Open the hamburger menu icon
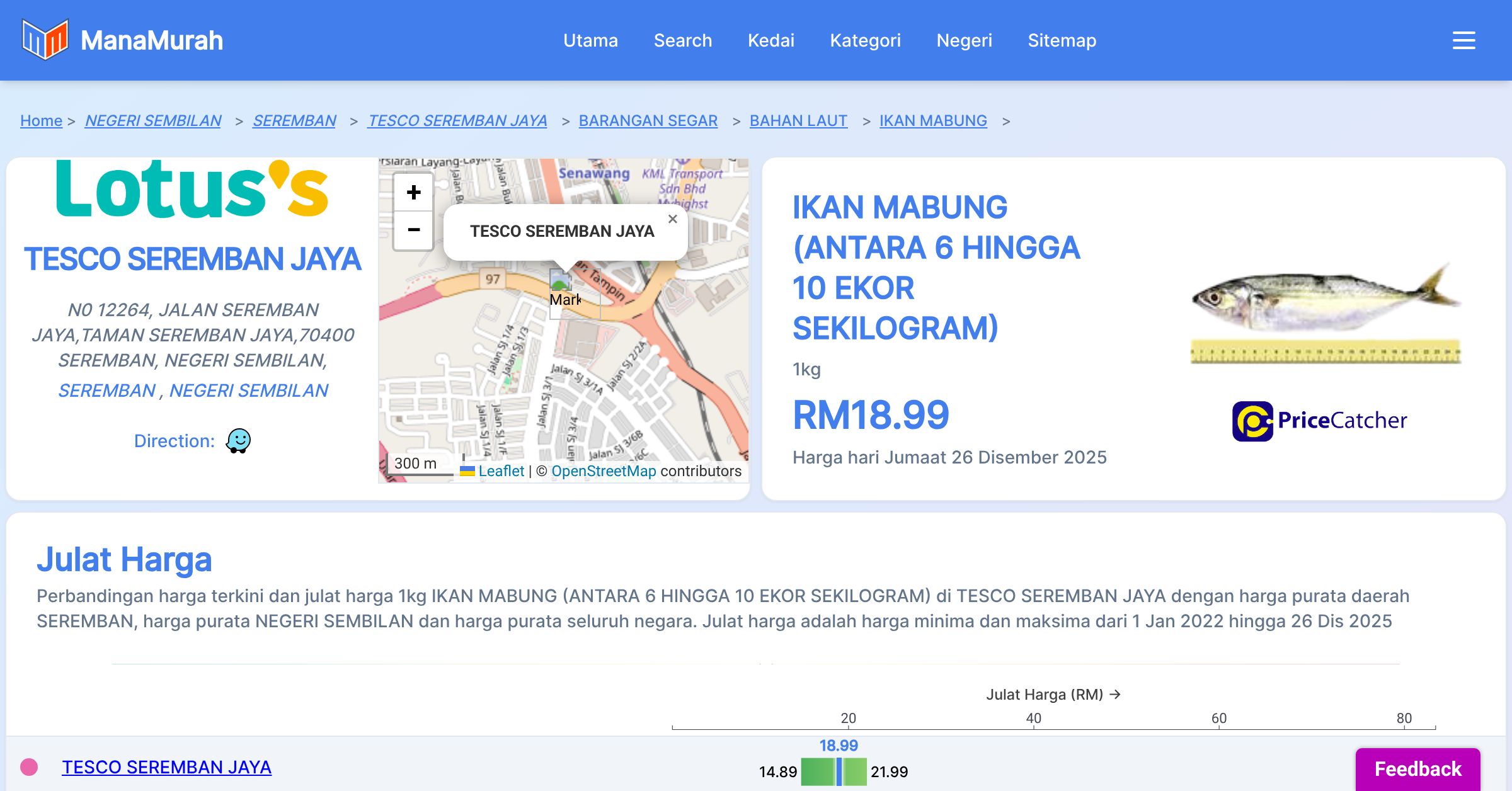Screen dimensions: 1512x791 pos(1463,40)
